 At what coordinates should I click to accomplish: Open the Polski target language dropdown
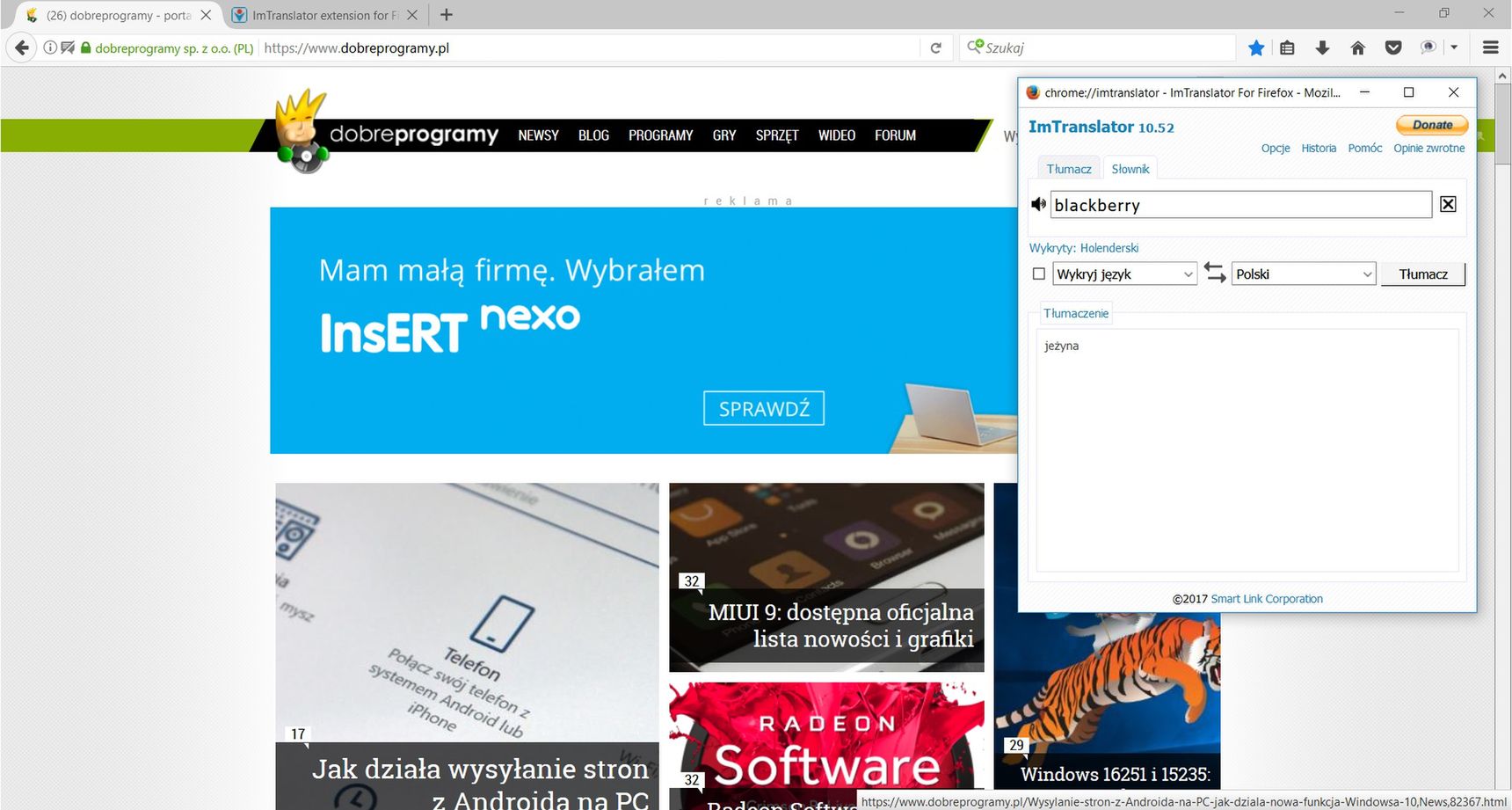[x=1304, y=274]
